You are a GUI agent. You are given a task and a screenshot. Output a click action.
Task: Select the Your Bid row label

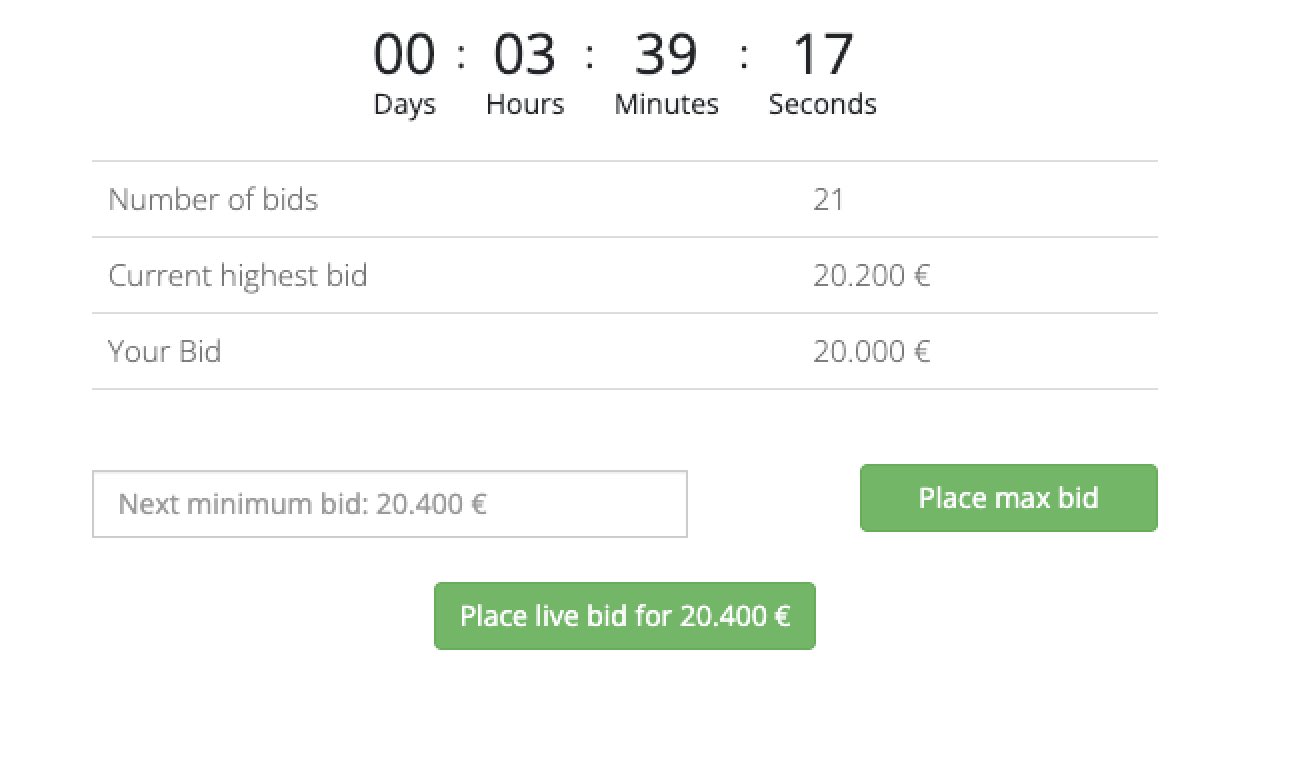tap(165, 352)
